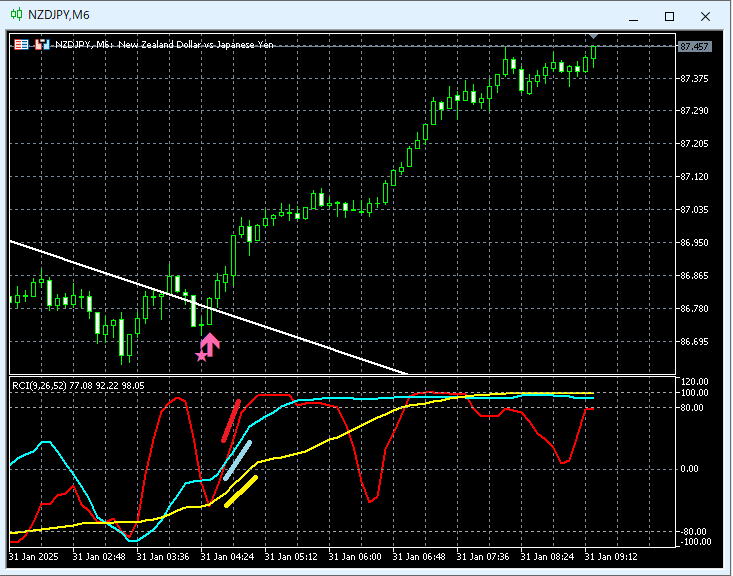Screen dimensions: 733x576
Task: Click price axis label 87.290
Action: (x=694, y=111)
